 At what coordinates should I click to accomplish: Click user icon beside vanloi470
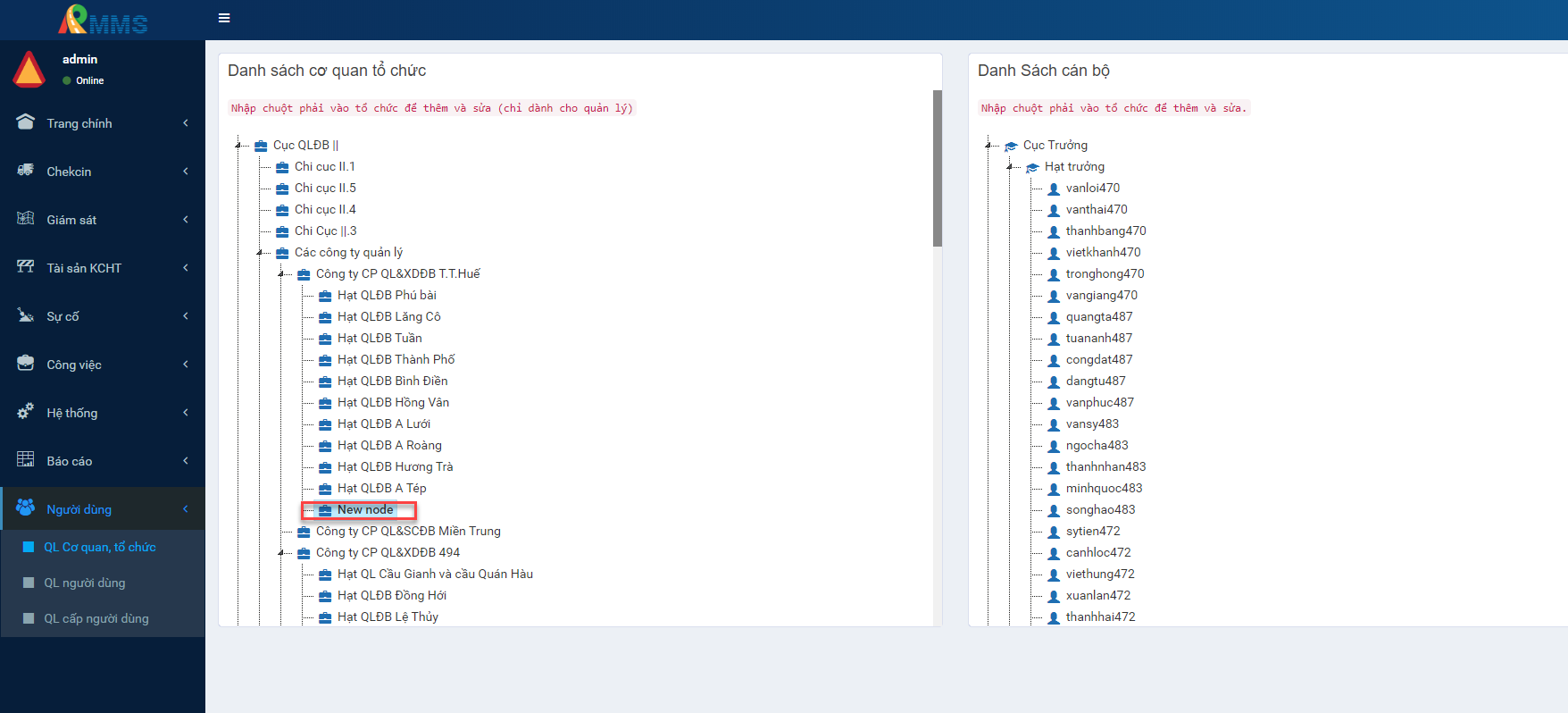click(x=1054, y=189)
